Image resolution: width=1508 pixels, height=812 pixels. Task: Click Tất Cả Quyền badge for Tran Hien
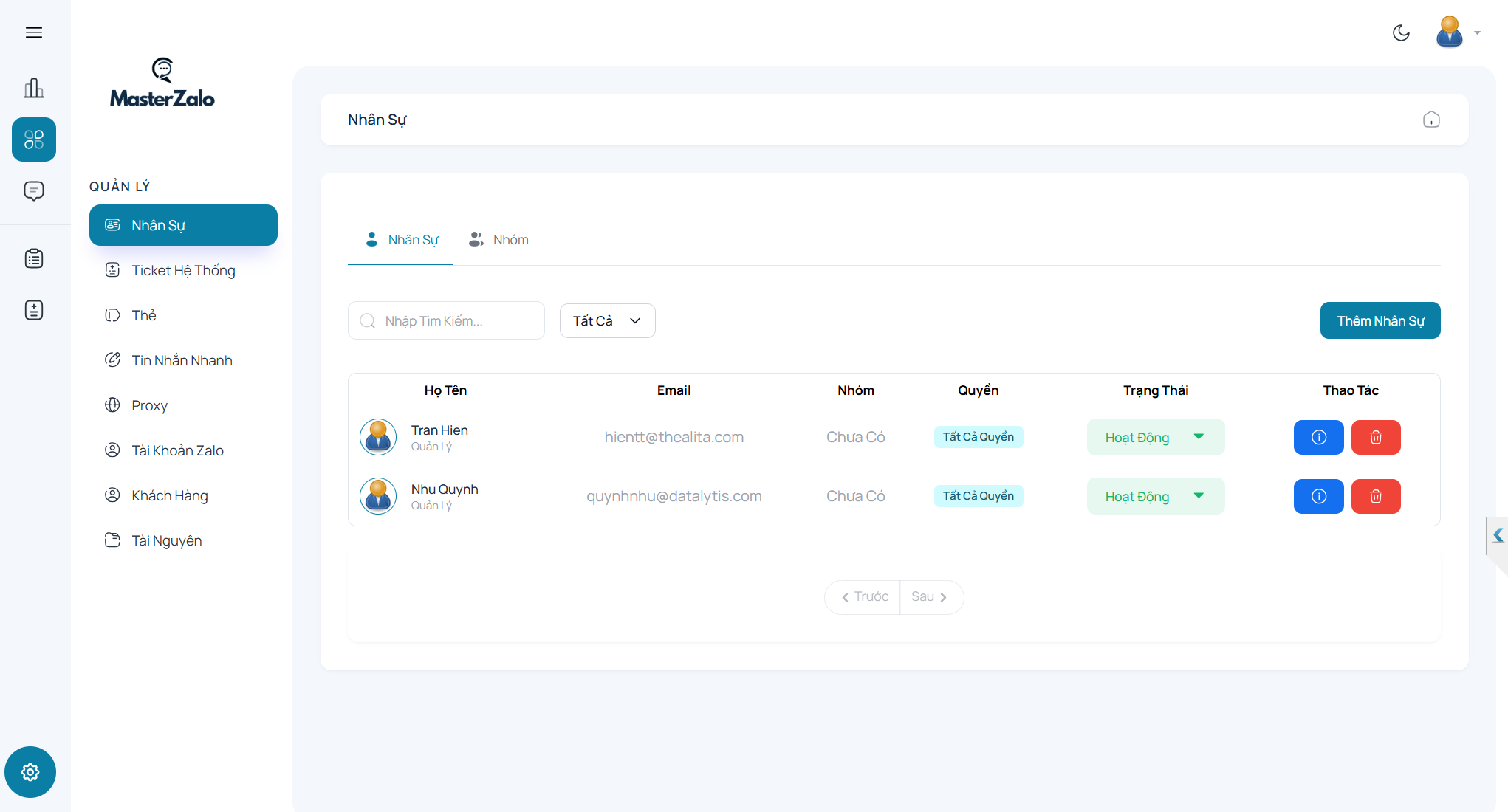(979, 437)
